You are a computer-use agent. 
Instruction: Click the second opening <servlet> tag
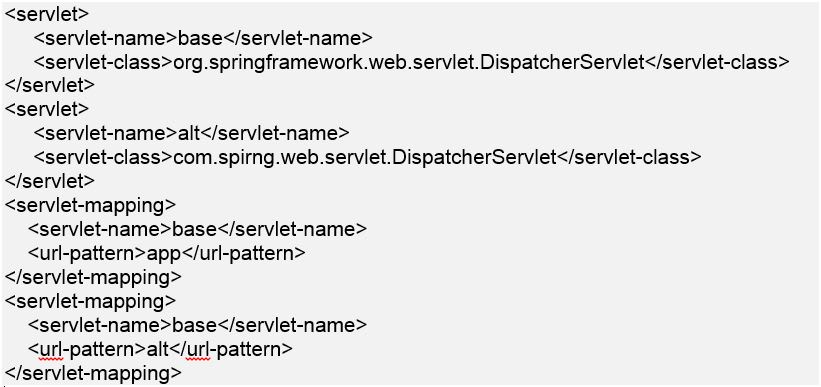(47, 110)
